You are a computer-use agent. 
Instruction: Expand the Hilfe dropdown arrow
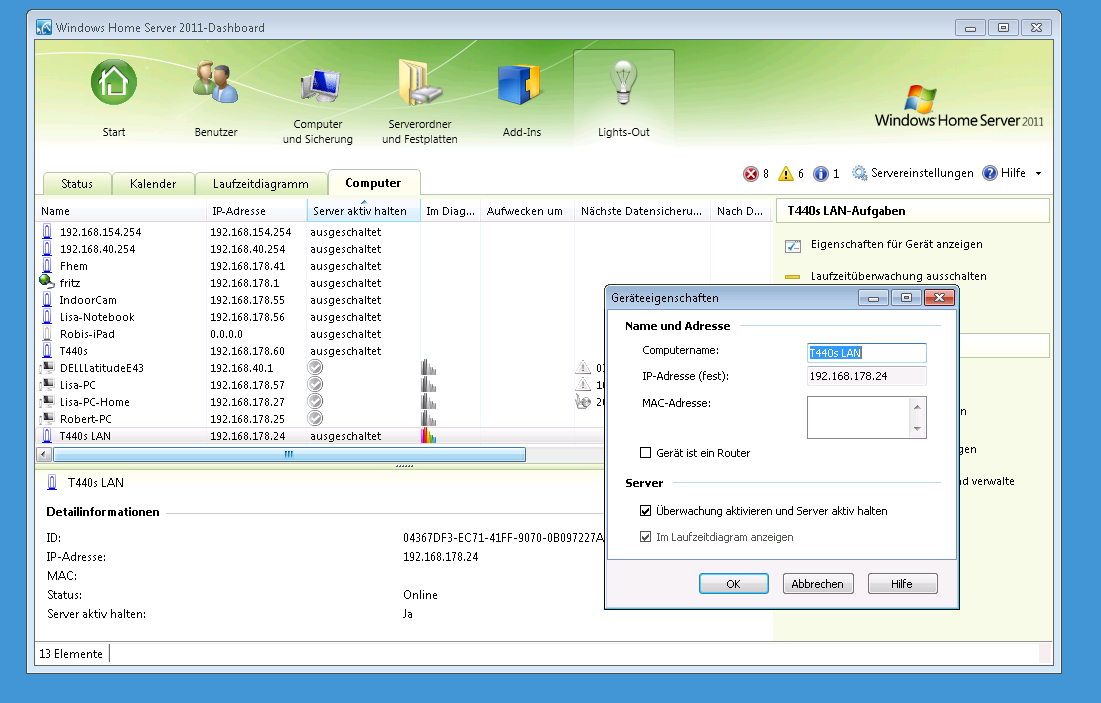point(1039,173)
